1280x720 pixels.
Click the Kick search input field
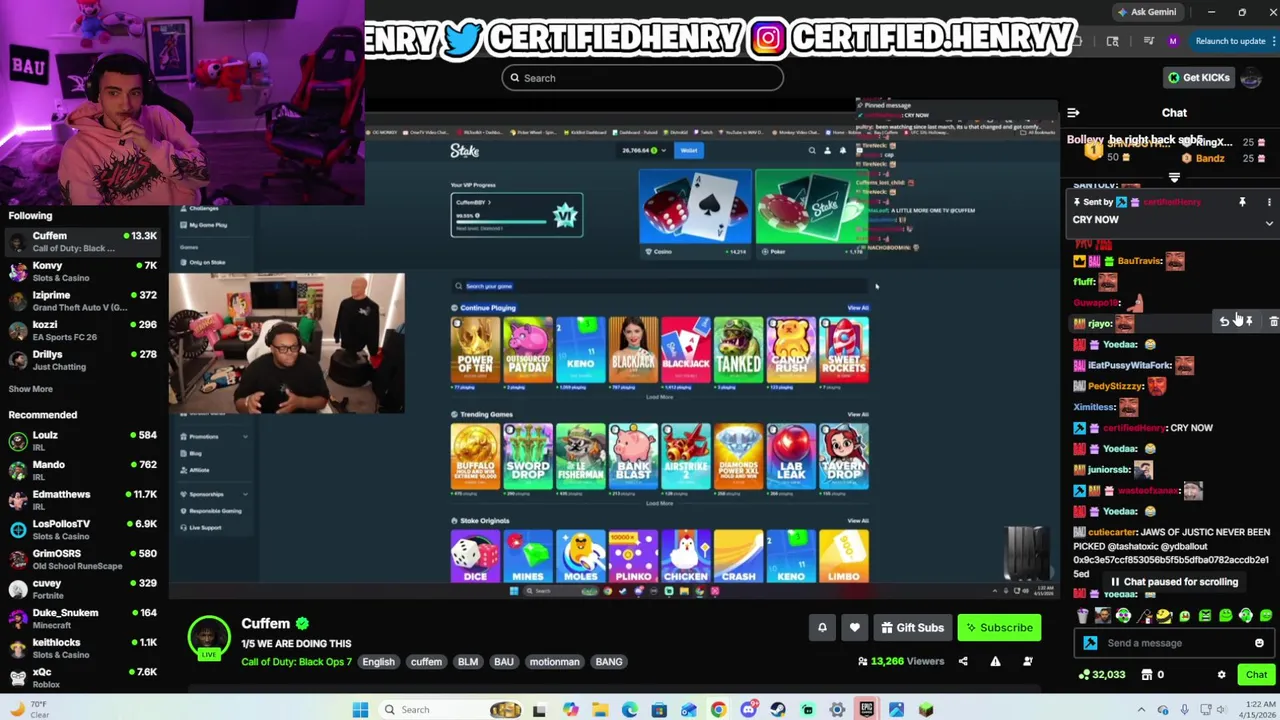click(643, 78)
